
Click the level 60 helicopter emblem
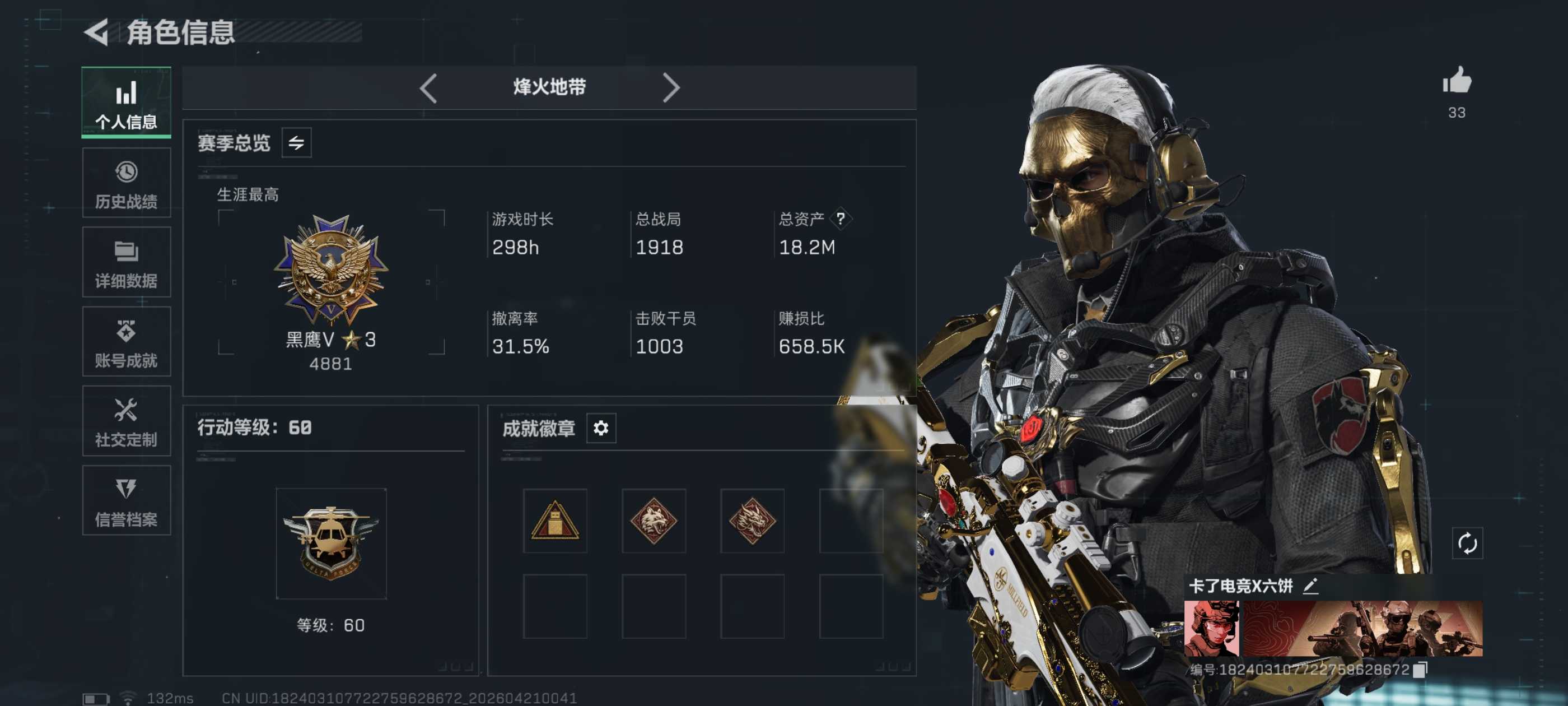[x=330, y=543]
